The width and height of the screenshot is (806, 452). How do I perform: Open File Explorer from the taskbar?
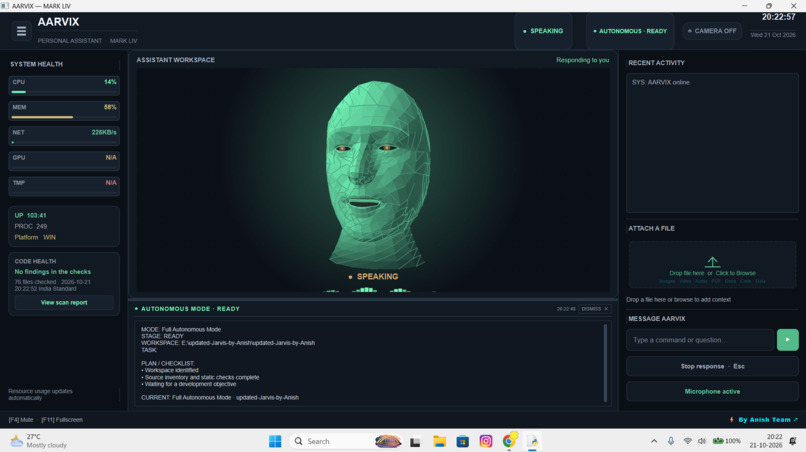pyautogui.click(x=439, y=441)
